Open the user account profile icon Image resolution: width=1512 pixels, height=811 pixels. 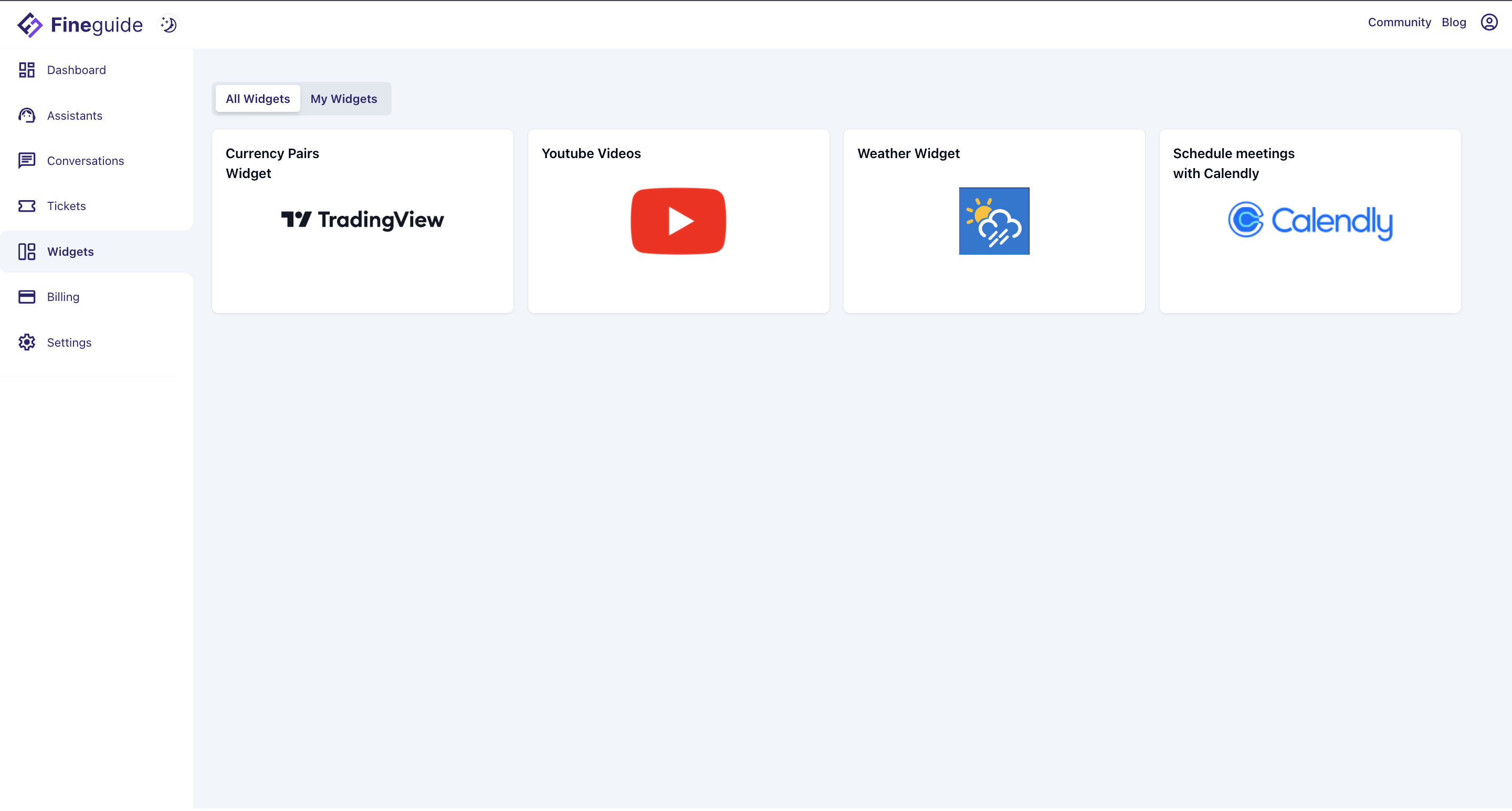pos(1488,22)
